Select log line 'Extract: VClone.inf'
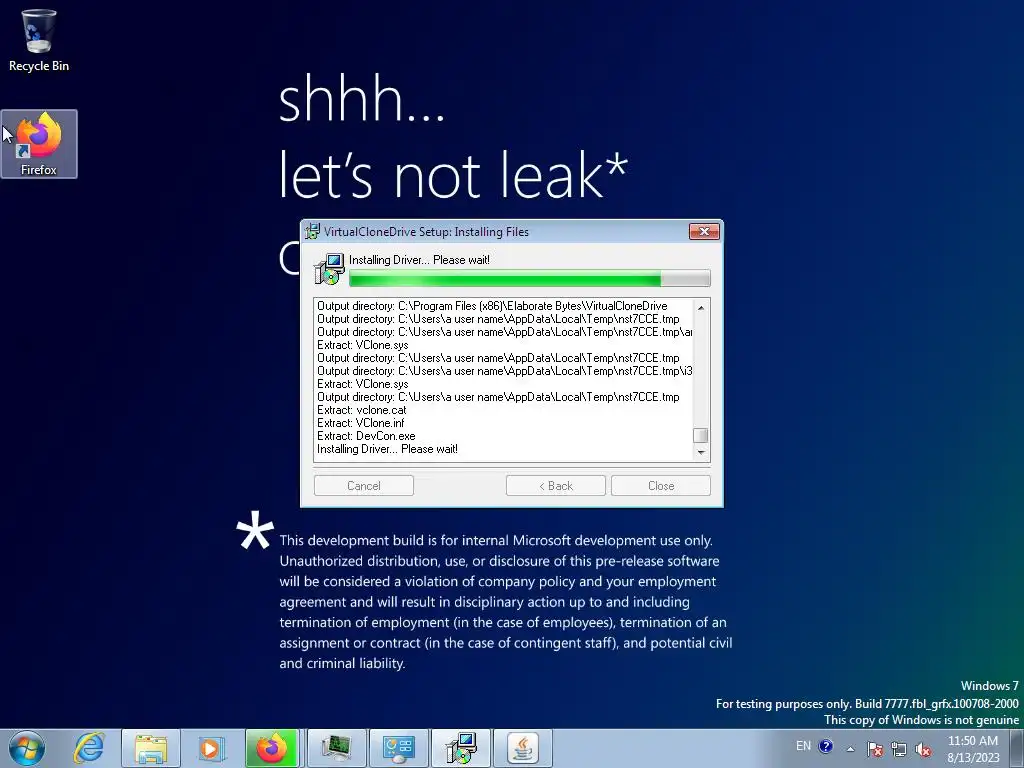This screenshot has width=1024, height=768. 360,423
